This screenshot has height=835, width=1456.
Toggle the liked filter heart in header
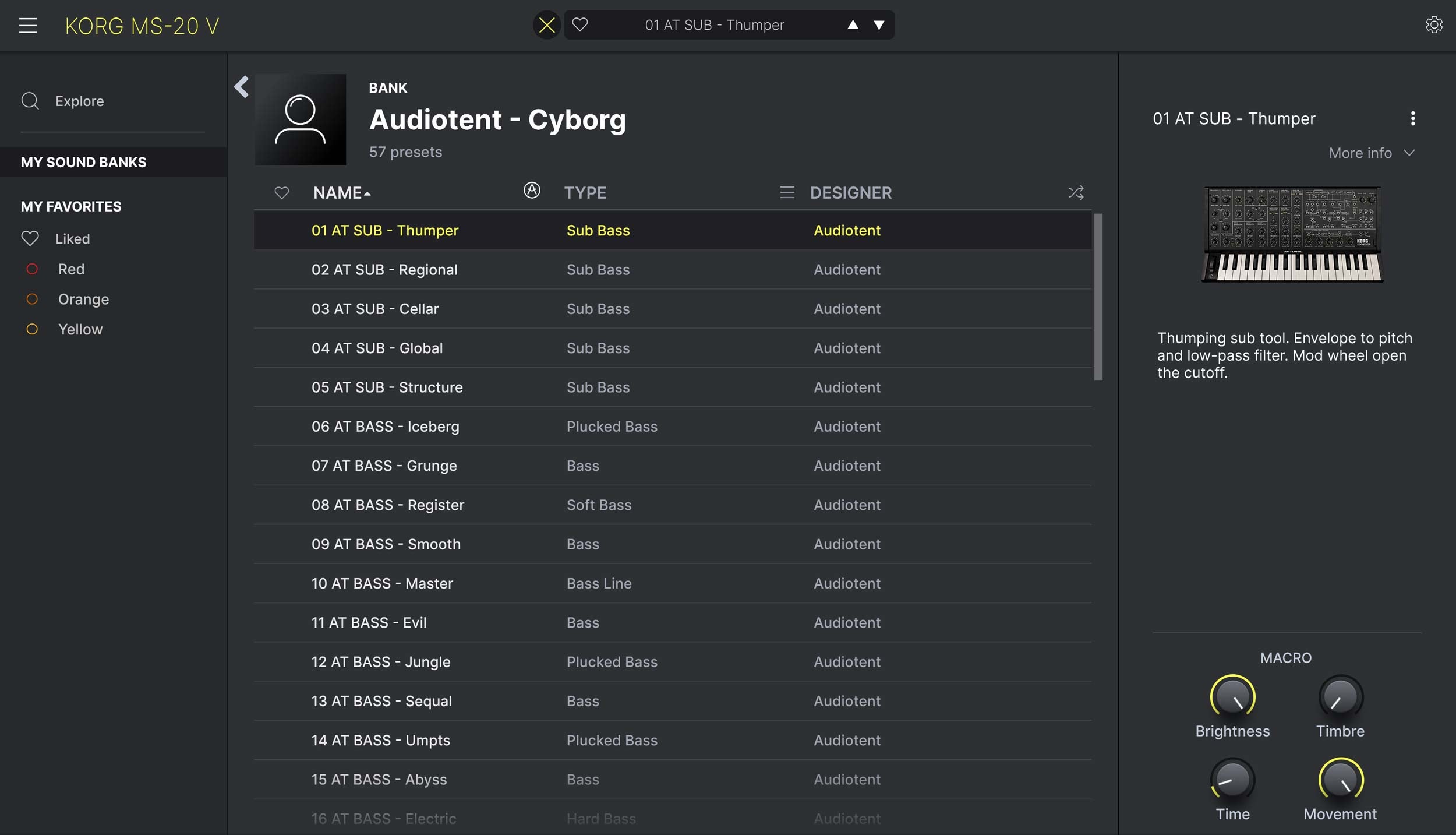(x=281, y=193)
